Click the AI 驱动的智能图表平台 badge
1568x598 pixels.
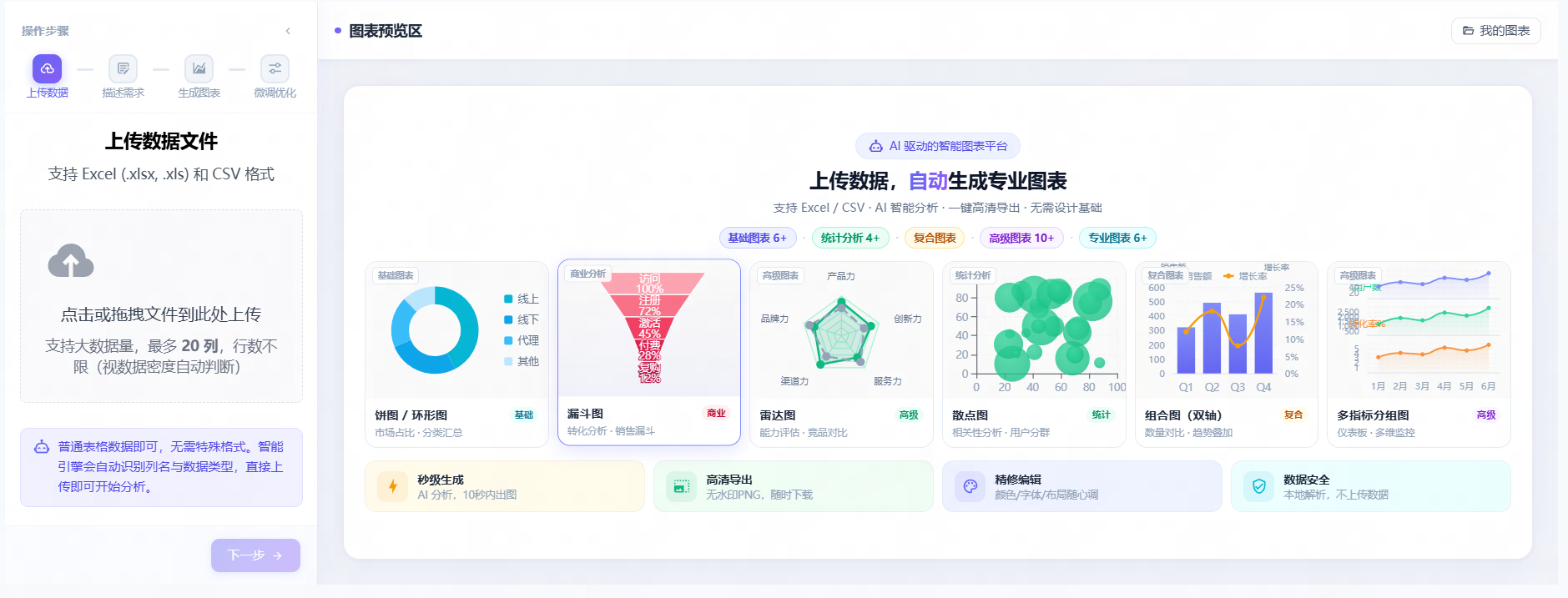pos(937,146)
